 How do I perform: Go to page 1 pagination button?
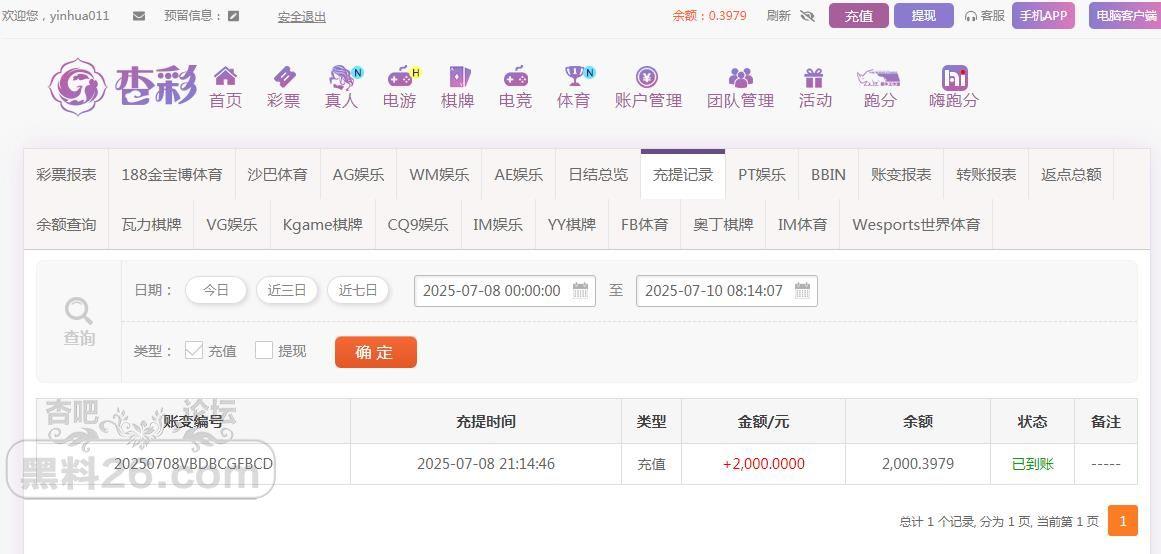1122,521
